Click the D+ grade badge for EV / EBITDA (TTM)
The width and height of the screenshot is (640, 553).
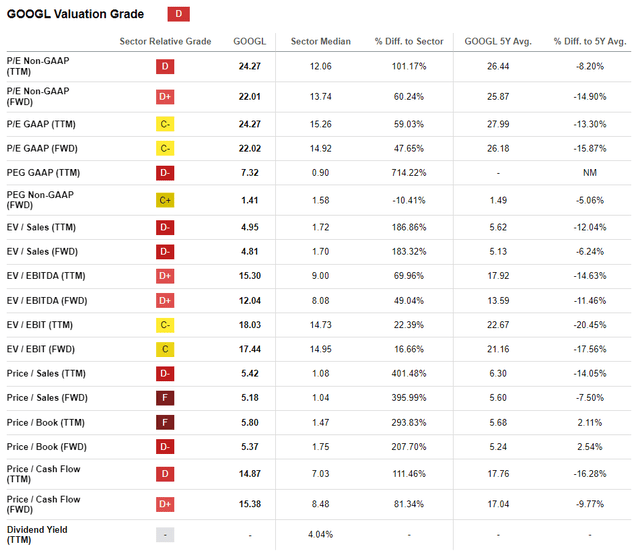(x=165, y=275)
